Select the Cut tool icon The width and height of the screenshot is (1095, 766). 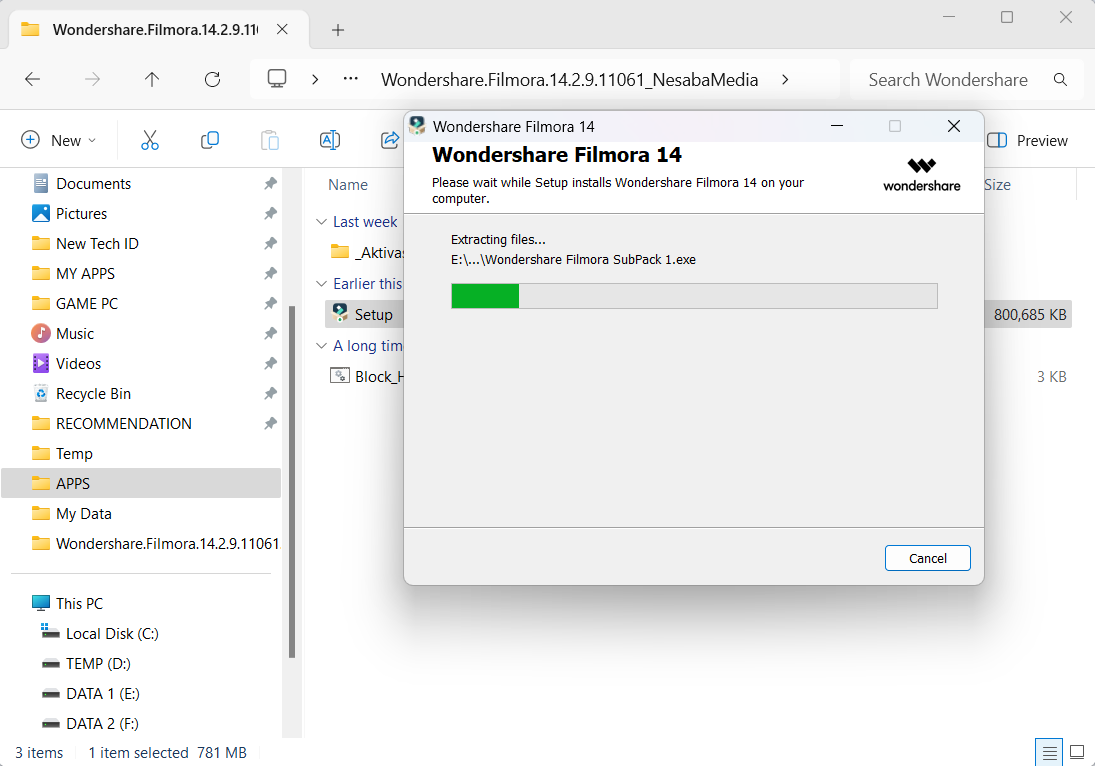tap(149, 140)
